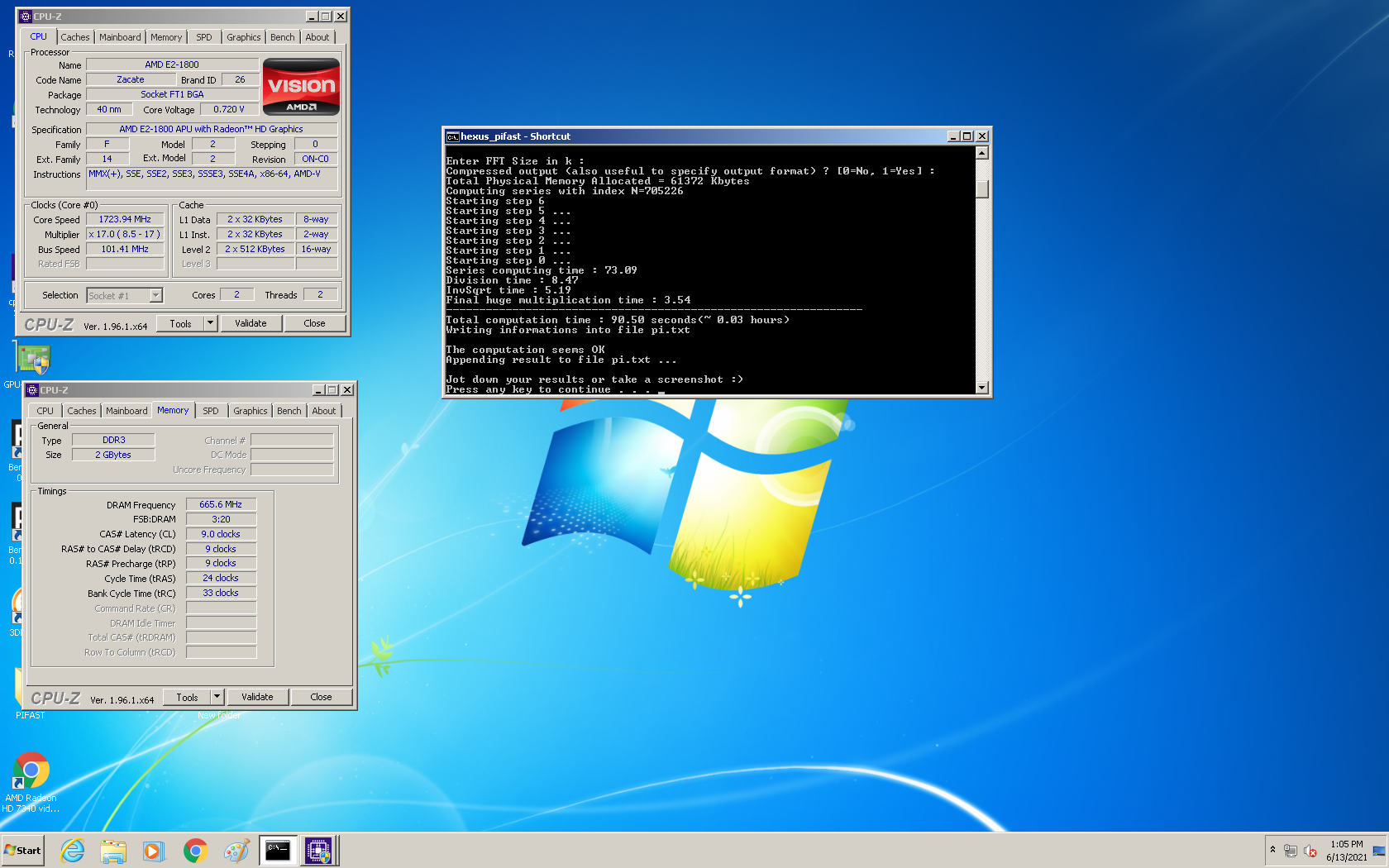1389x868 pixels.
Task: Open Google Chrome from taskbar
Action: pyautogui.click(x=195, y=850)
